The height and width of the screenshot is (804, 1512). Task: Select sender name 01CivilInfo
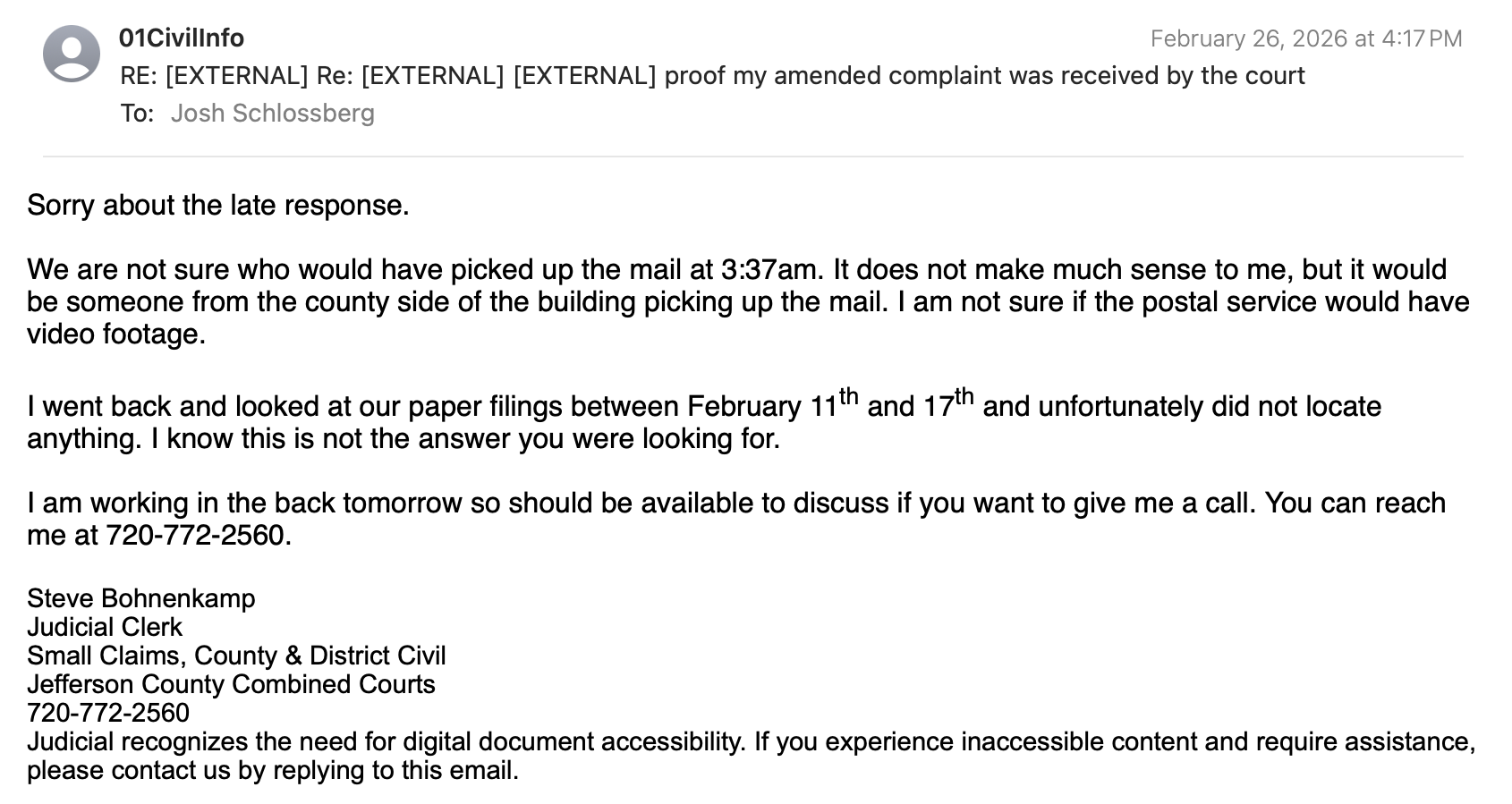coord(182,38)
